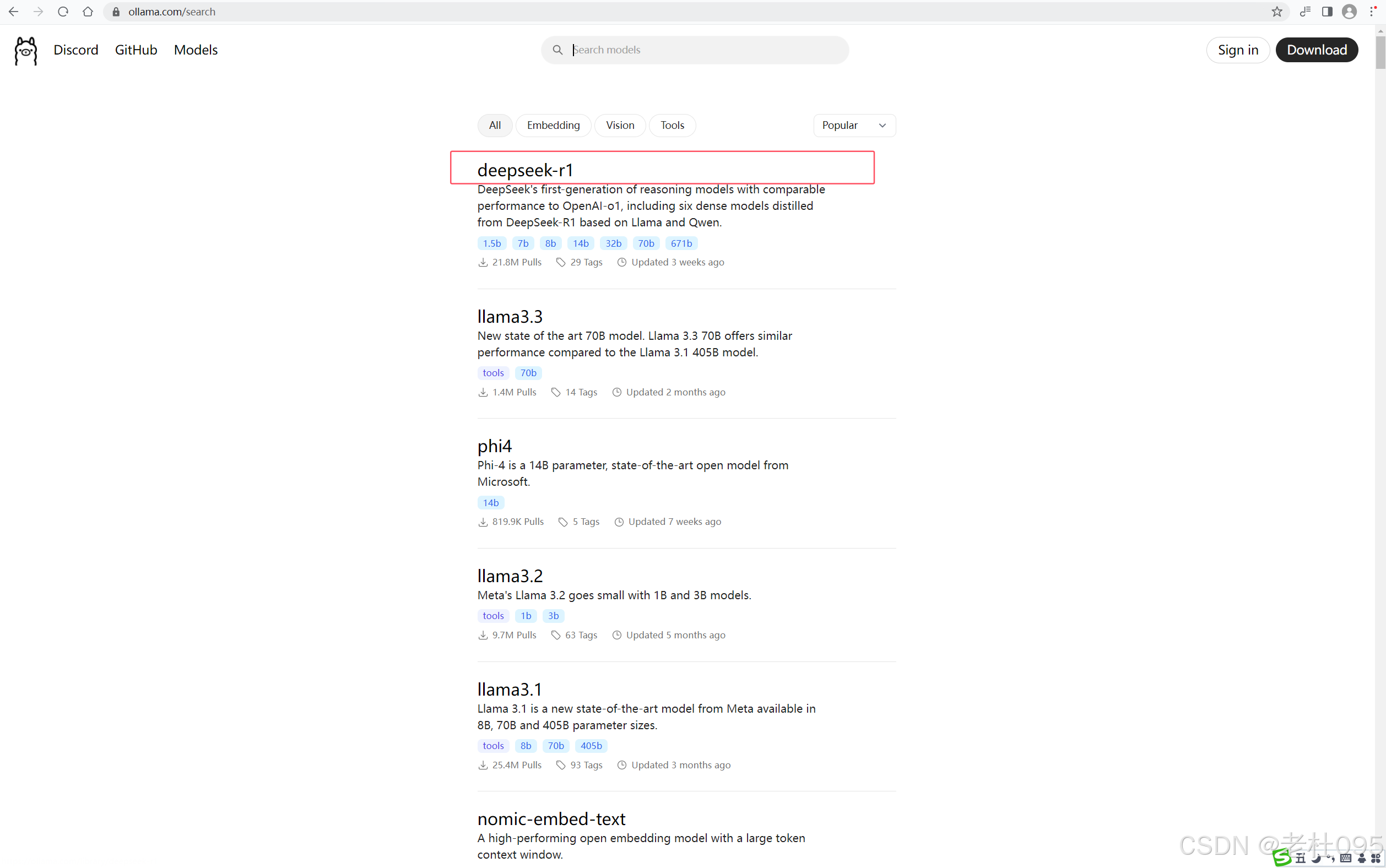
Task: Click the browser side panel icon
Action: [1327, 12]
